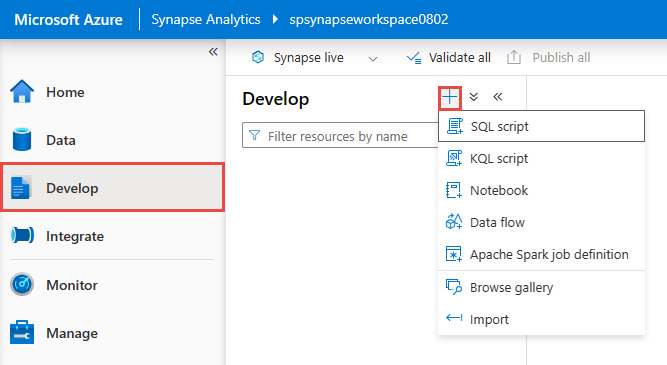667x365 pixels.
Task: Click the Notebook icon in menu
Action: point(454,190)
